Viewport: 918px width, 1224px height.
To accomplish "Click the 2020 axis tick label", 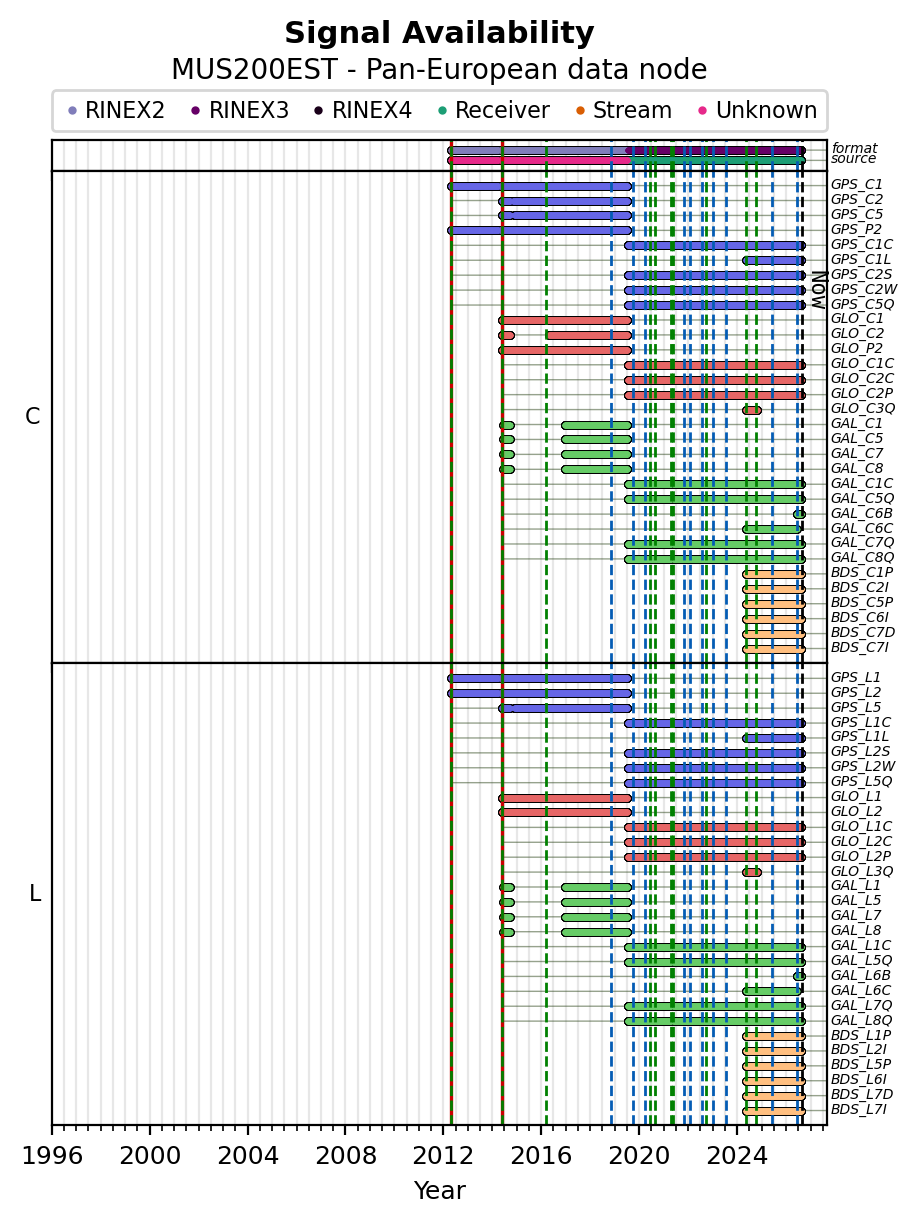I will (639, 1155).
